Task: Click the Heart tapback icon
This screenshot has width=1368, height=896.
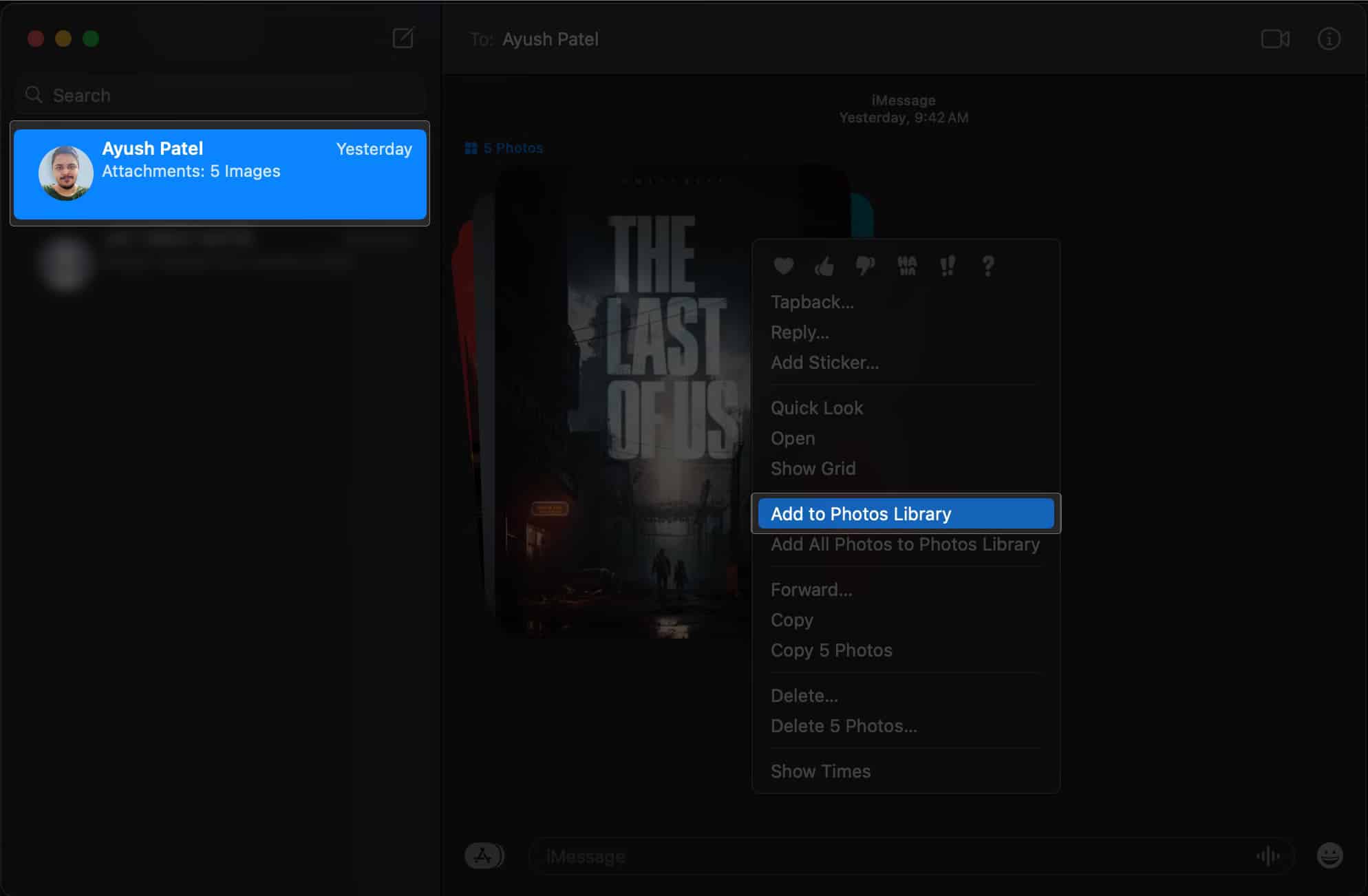Action: pos(783,265)
